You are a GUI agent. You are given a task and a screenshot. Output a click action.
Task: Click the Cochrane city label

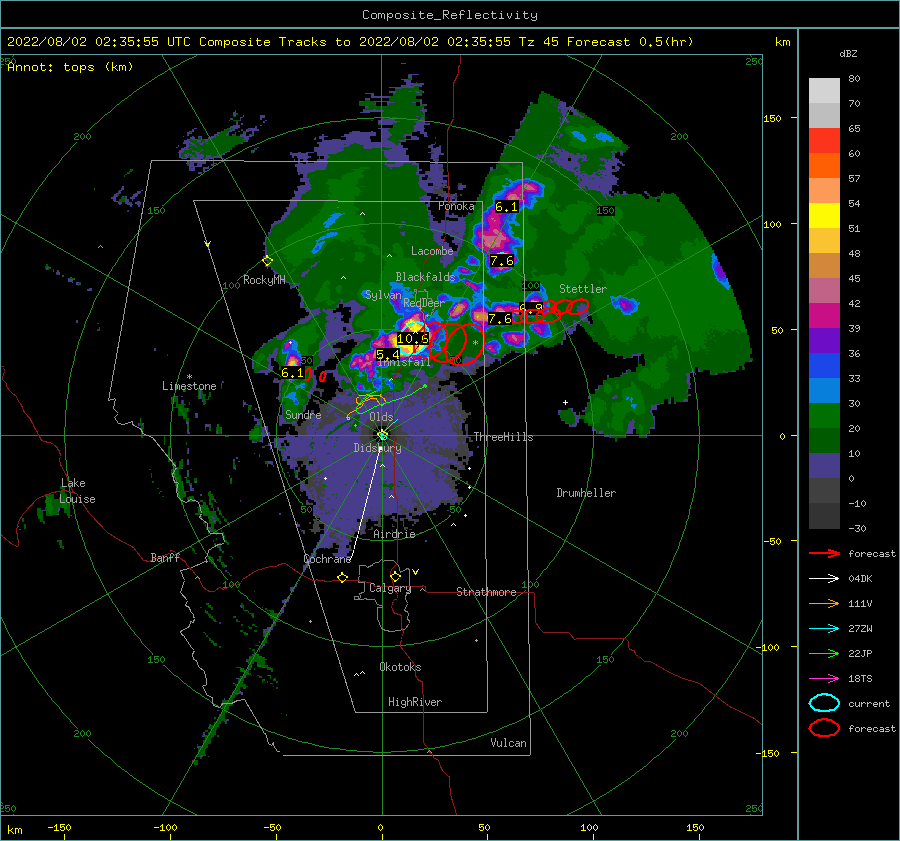coord(327,559)
